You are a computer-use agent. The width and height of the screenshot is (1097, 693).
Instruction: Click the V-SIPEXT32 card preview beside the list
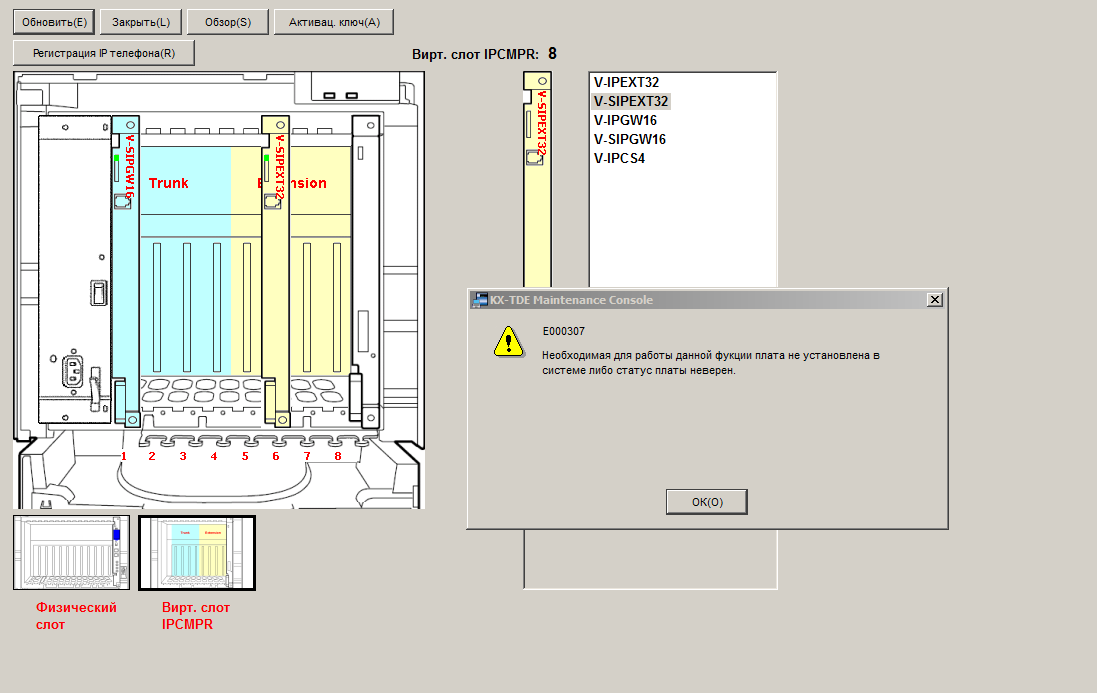[x=537, y=180]
